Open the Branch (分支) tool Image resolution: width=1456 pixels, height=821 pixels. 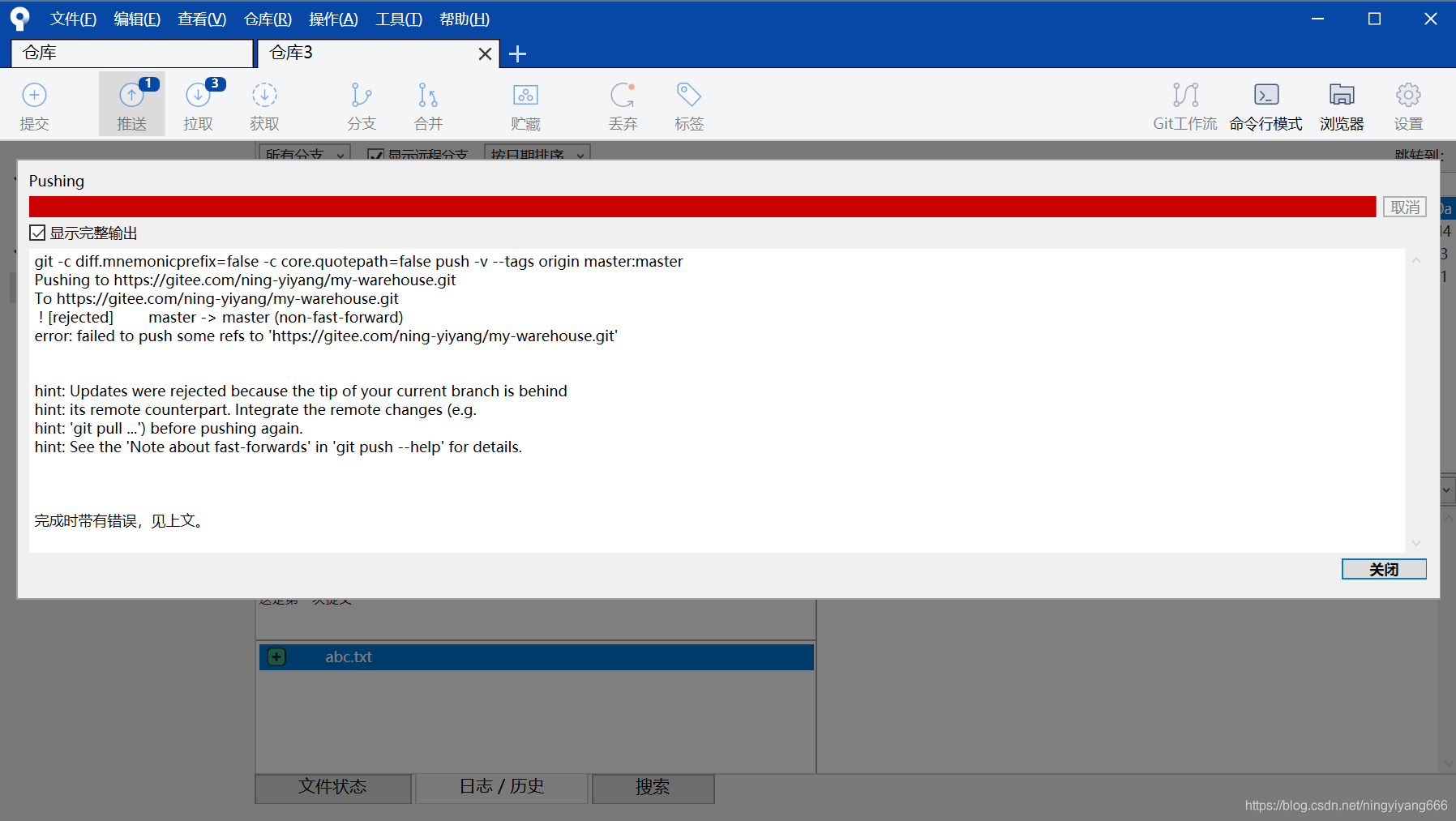click(x=362, y=105)
